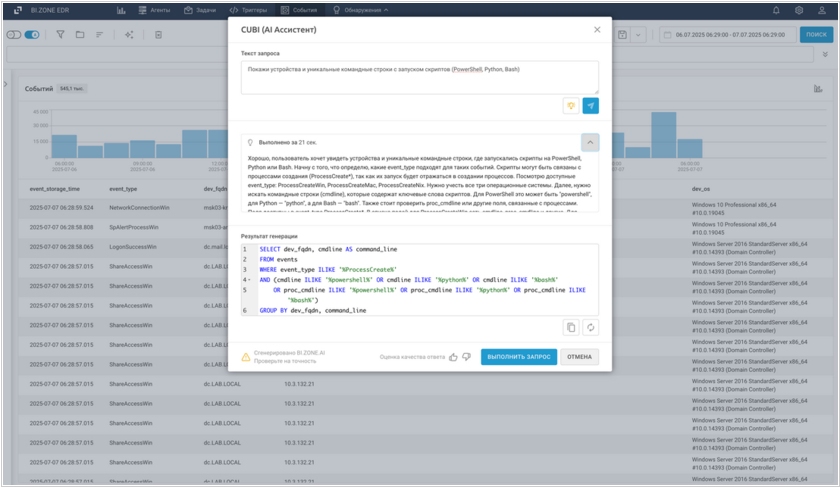Screen dimensions: 840x487
Task: Click the save query disk icon
Action: 622,35
